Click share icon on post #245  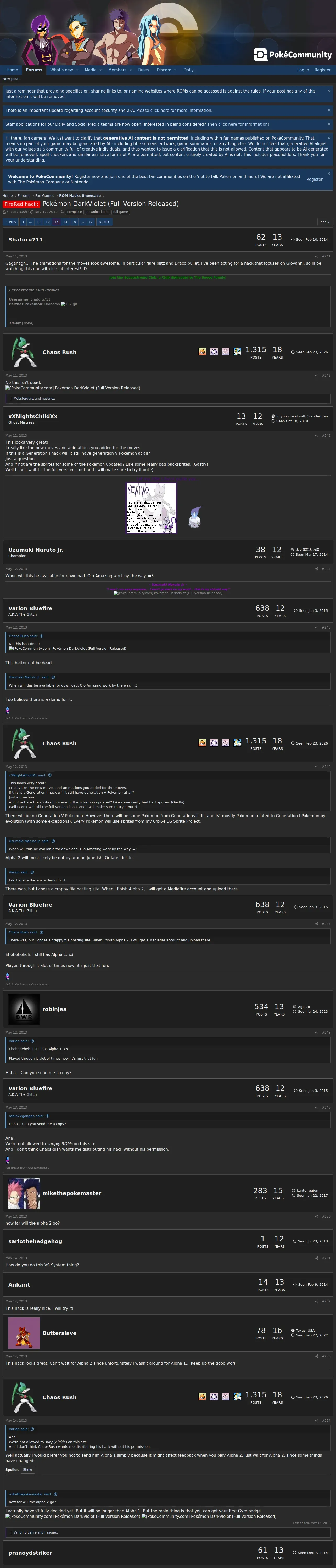click(x=316, y=627)
